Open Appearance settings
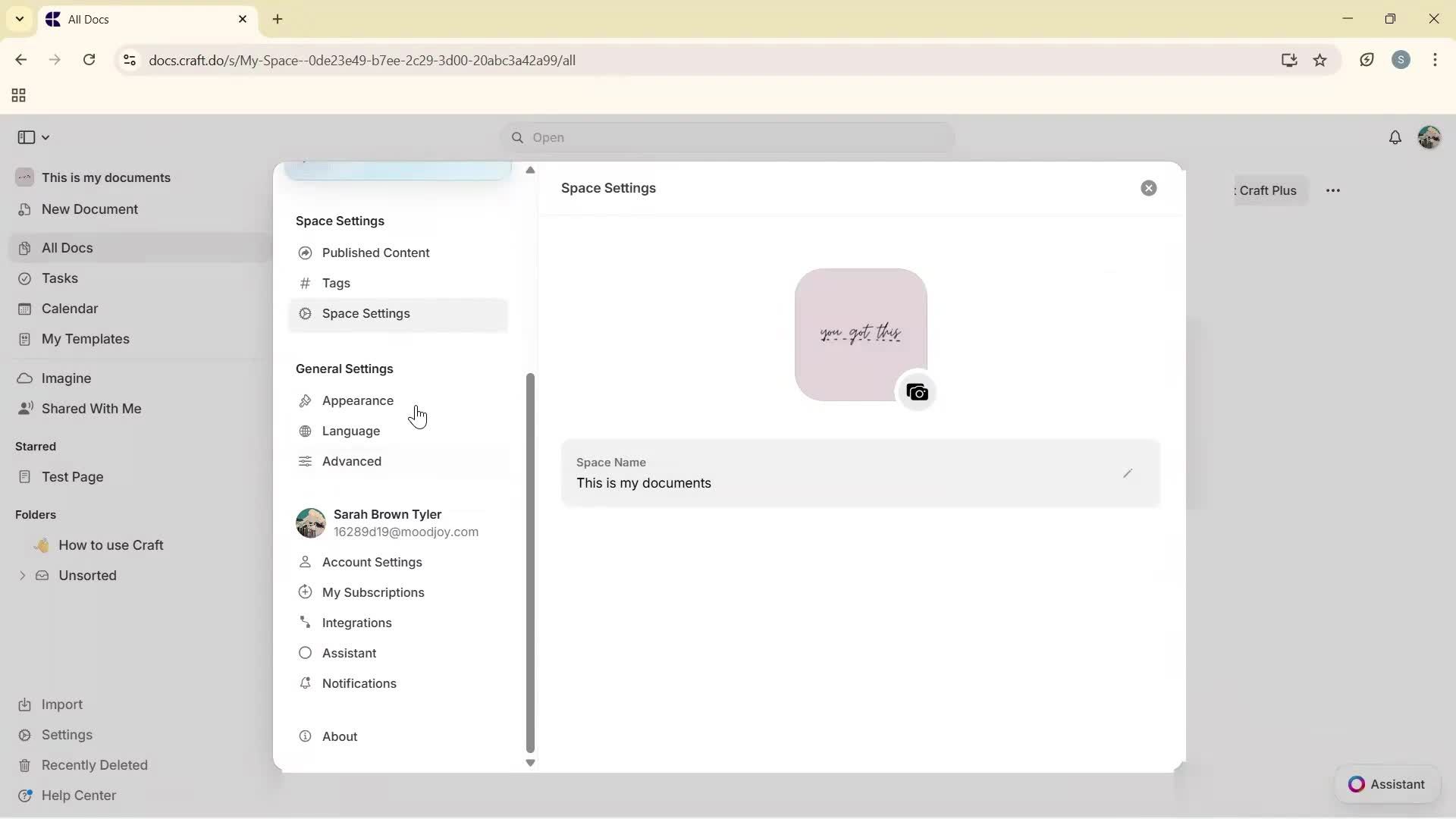The width and height of the screenshot is (1456, 819). [356, 400]
